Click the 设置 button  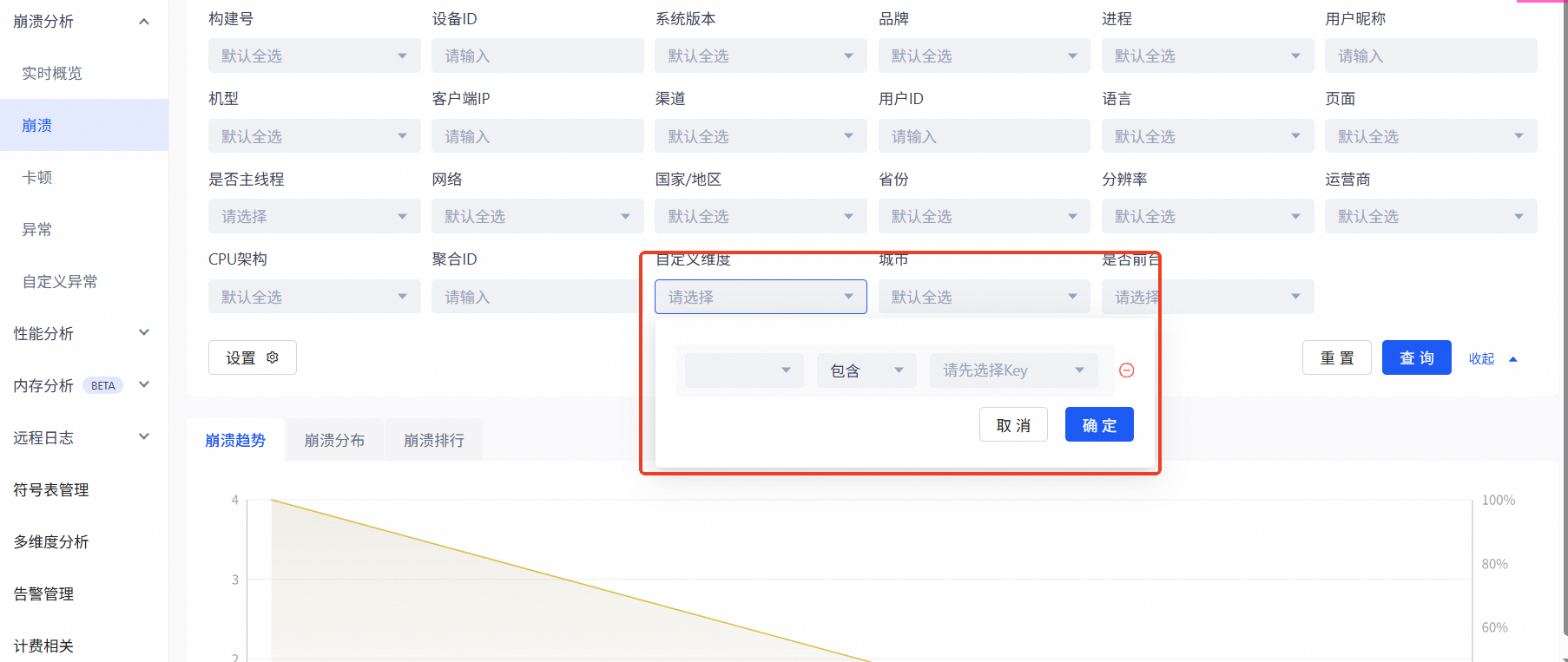point(253,357)
